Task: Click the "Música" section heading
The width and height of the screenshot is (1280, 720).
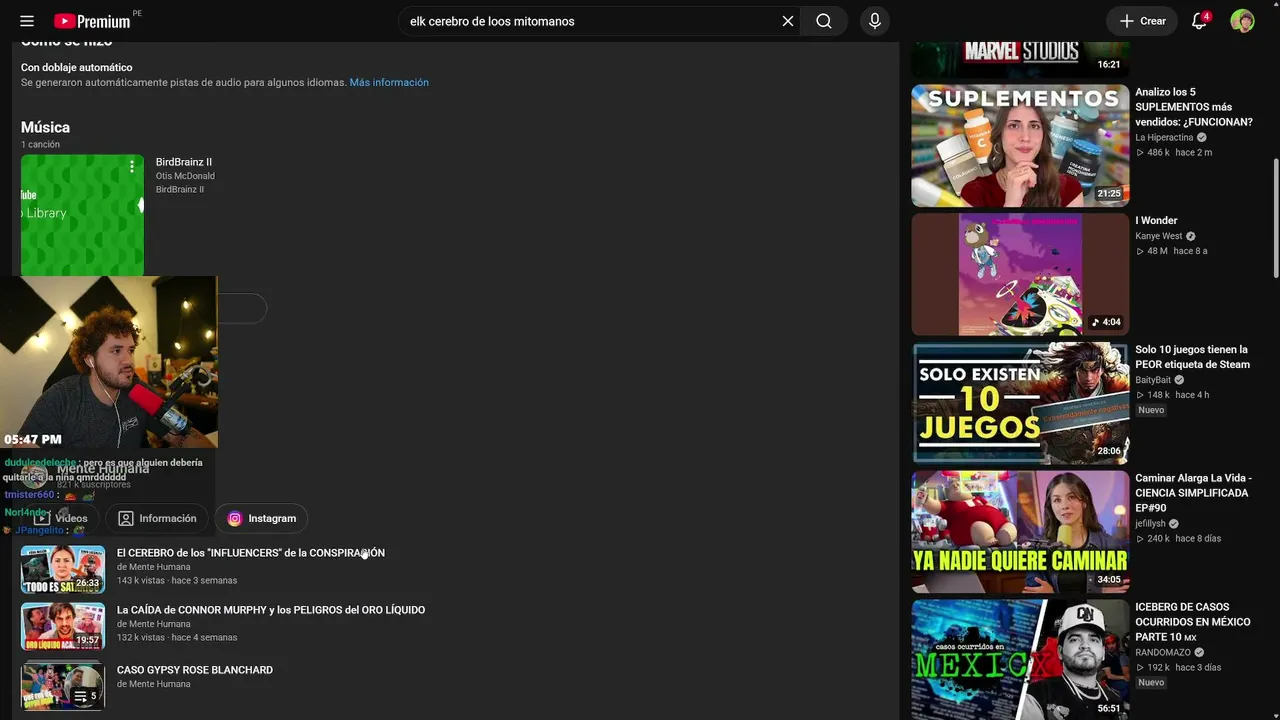Action: click(x=45, y=128)
